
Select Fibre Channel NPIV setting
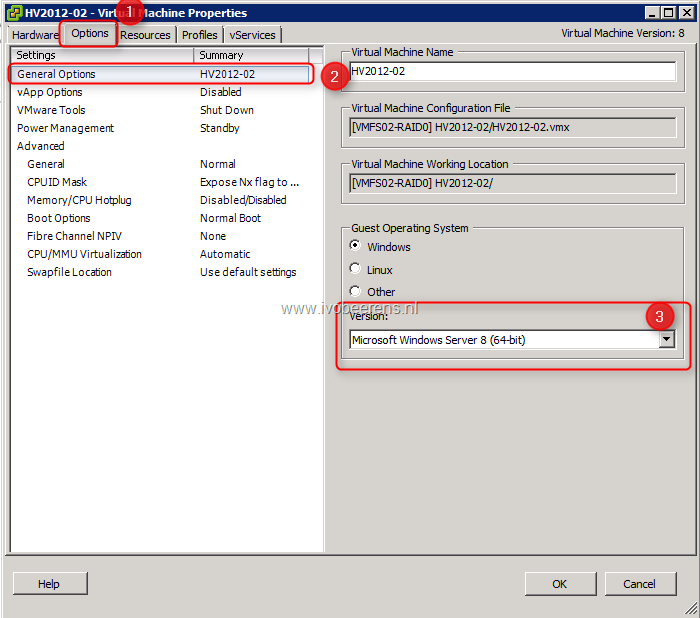pos(74,236)
